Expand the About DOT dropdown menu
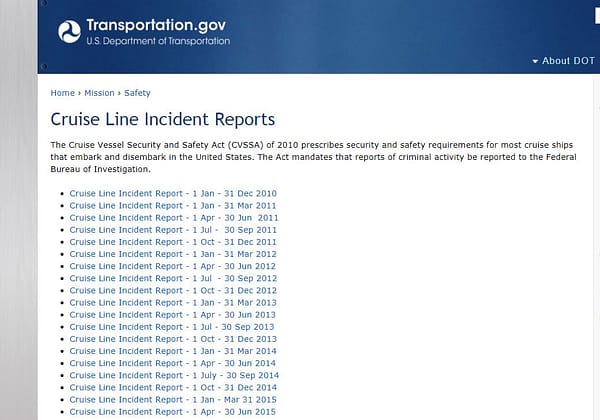 coord(565,61)
